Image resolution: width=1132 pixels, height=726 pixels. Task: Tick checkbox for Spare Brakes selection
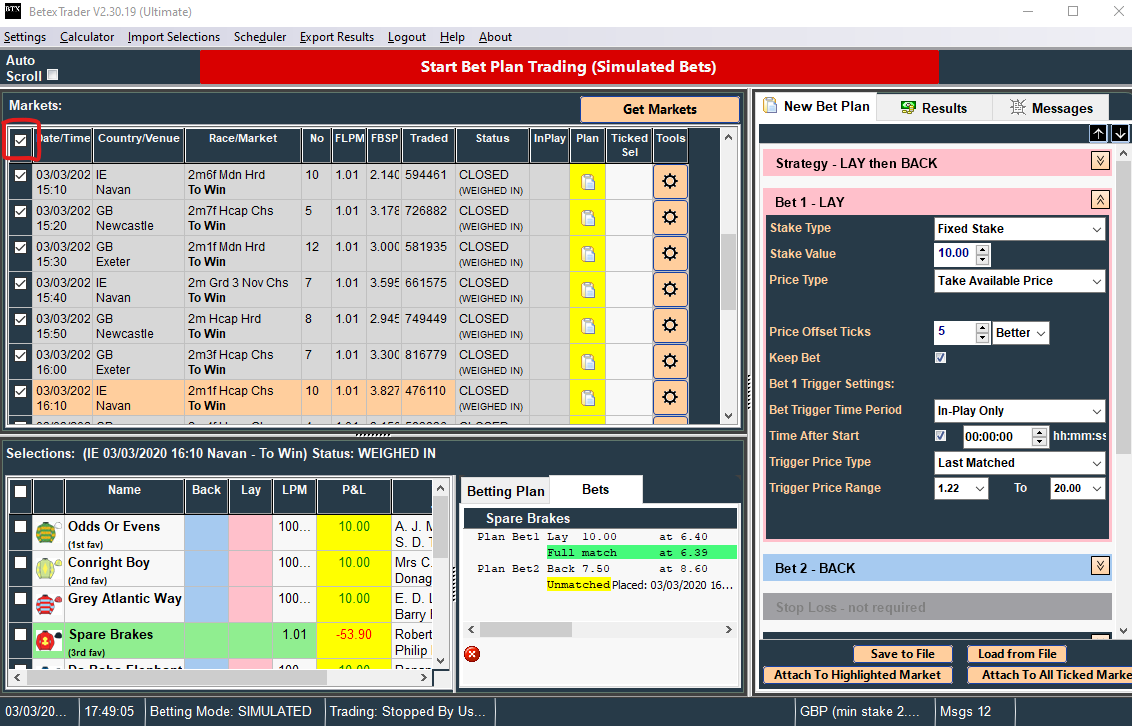20,635
